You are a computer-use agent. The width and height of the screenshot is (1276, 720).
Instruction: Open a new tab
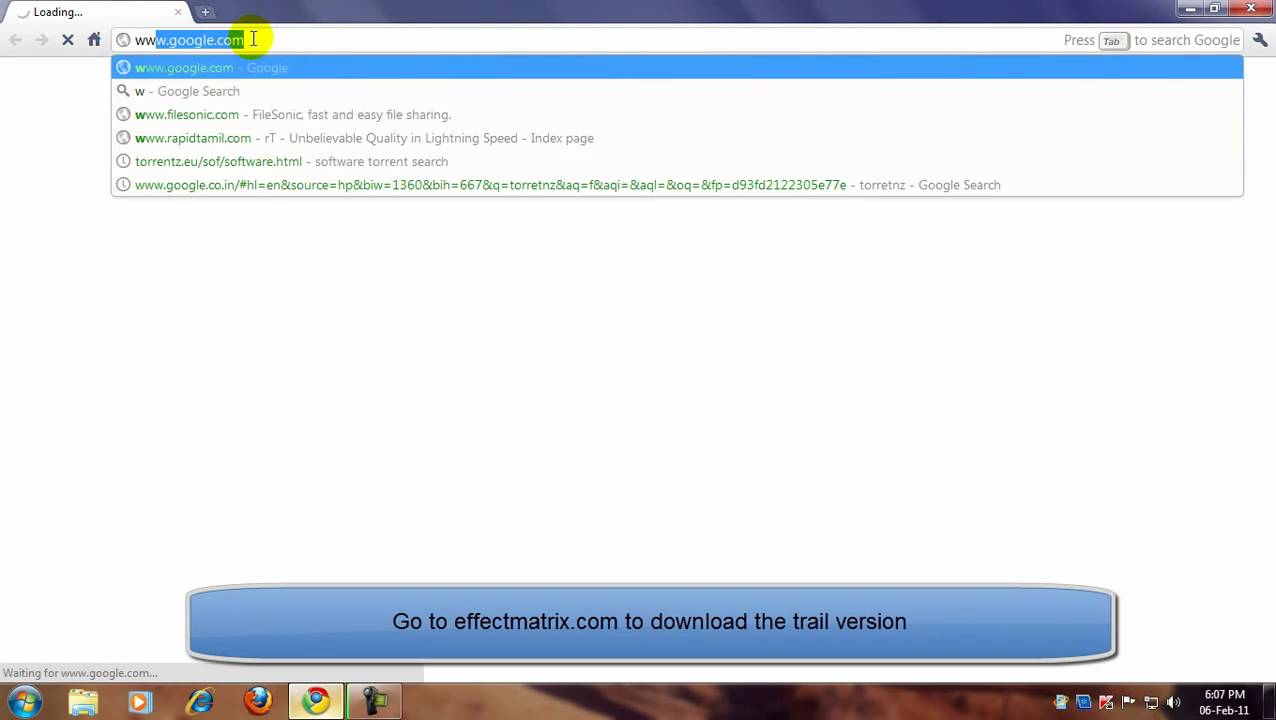205,12
